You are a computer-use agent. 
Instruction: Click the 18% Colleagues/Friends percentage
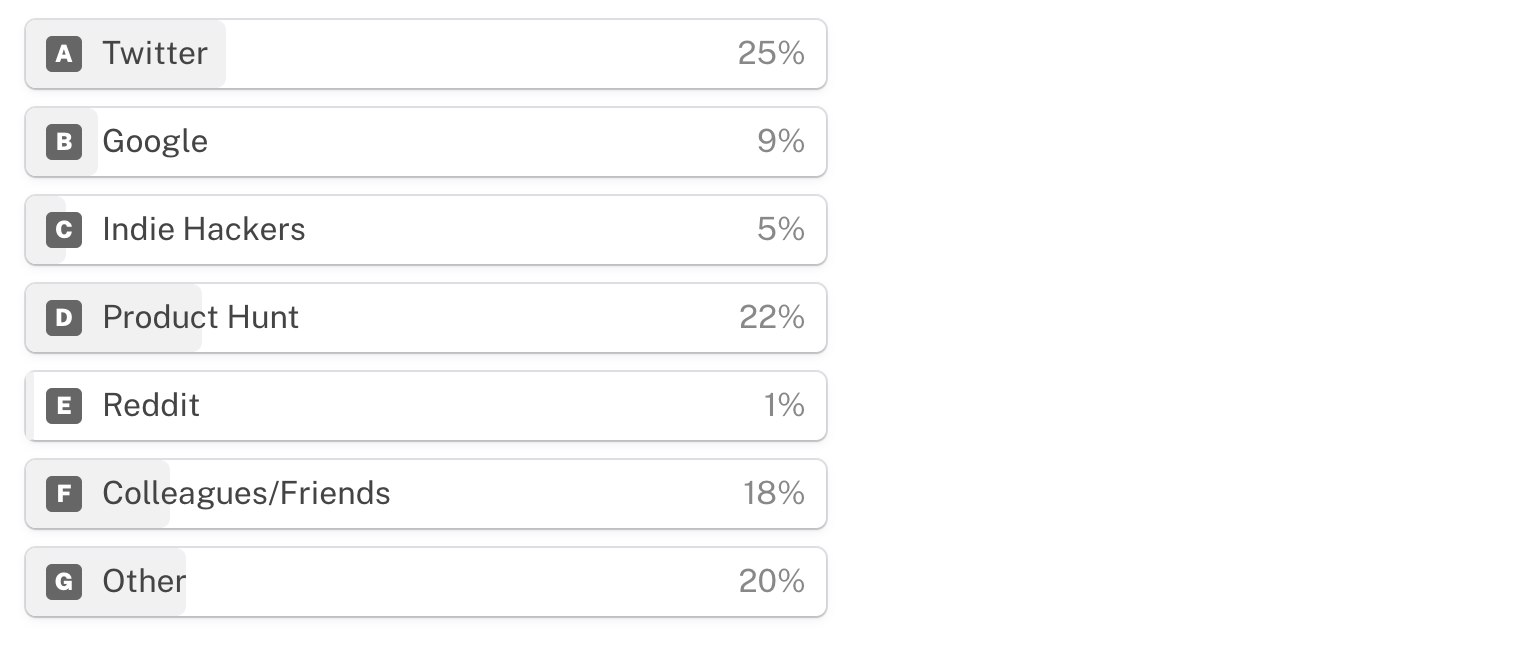point(774,493)
